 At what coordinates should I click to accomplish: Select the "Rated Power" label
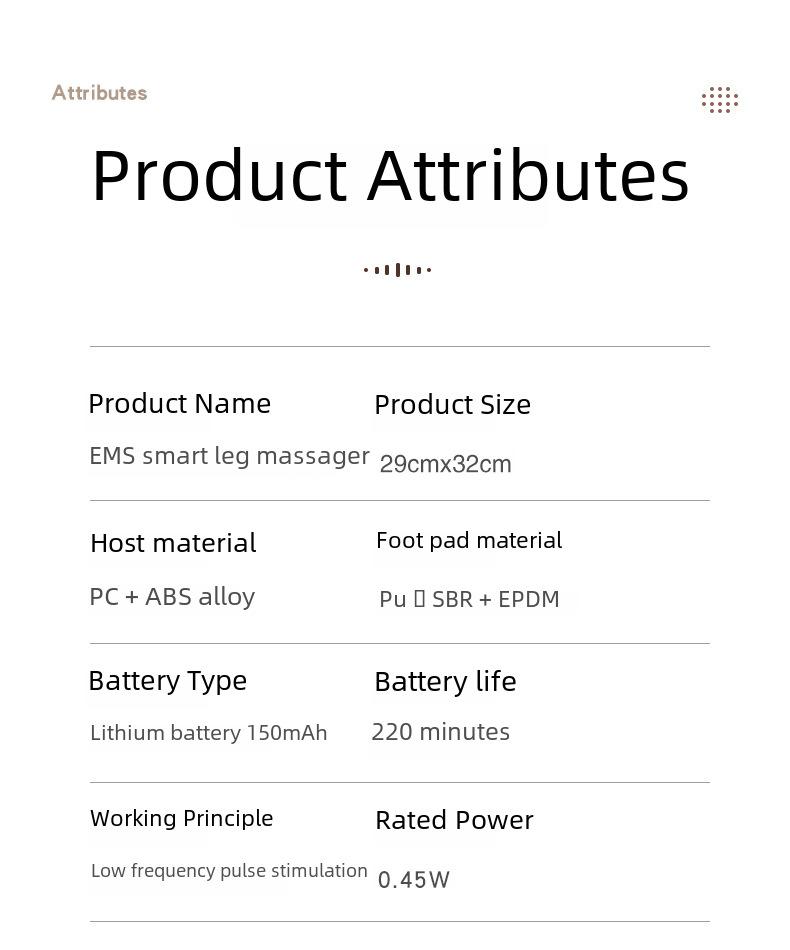pyautogui.click(x=454, y=820)
